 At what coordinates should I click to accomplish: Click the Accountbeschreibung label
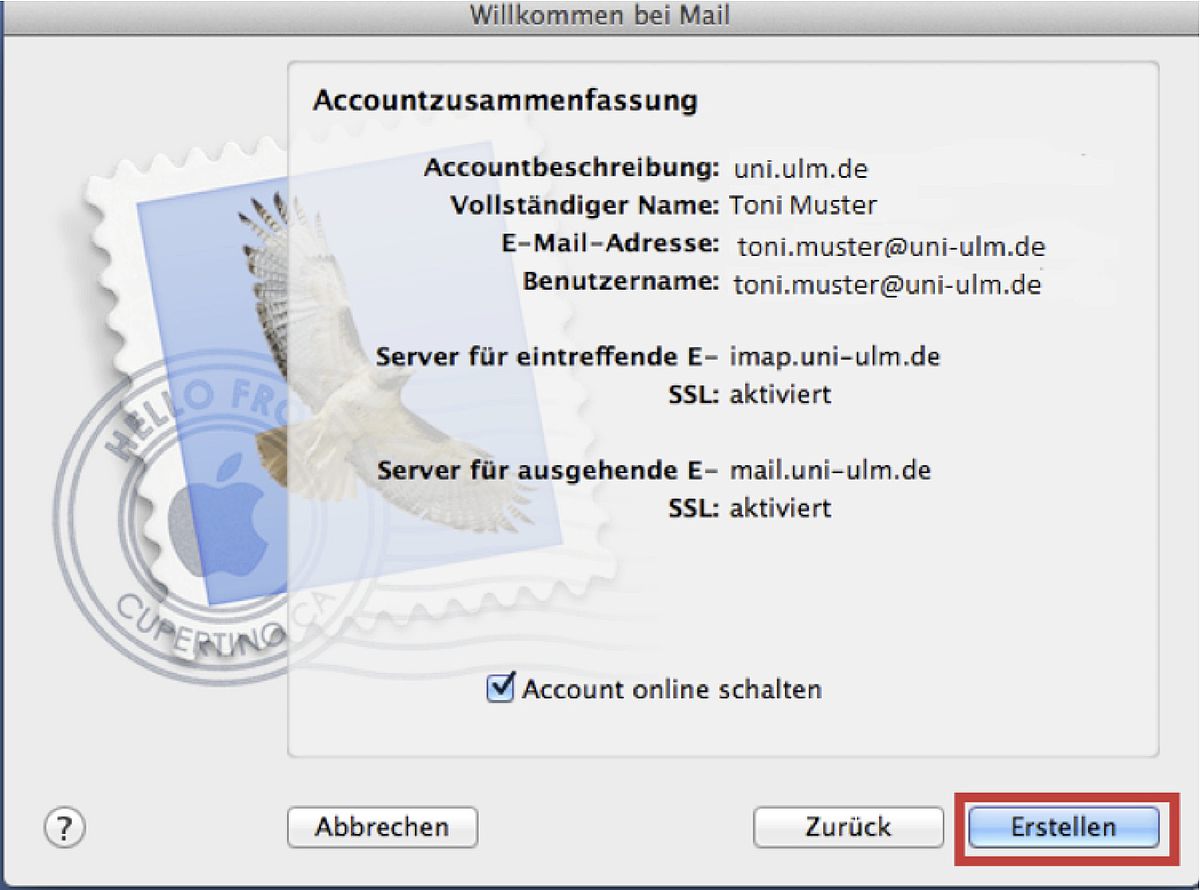(x=572, y=167)
